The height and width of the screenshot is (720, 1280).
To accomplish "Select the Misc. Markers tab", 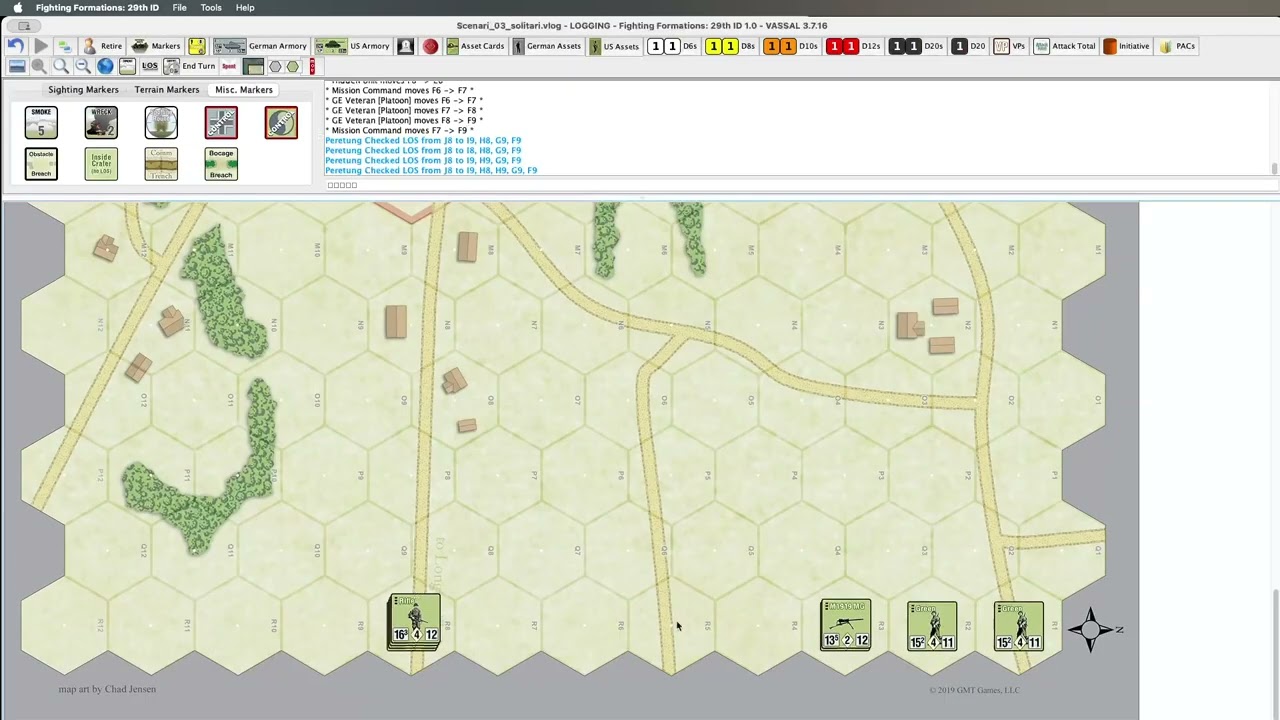I will [244, 90].
